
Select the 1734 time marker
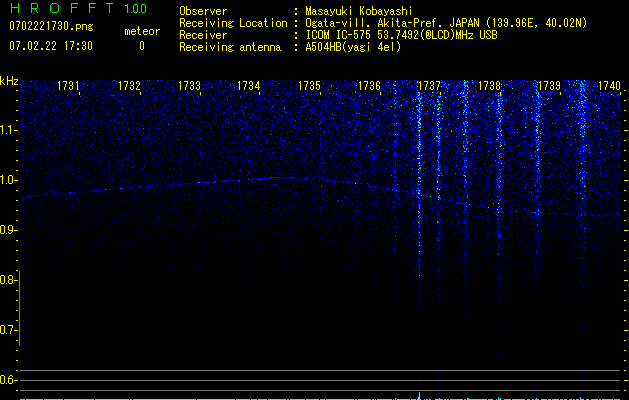coord(249,87)
